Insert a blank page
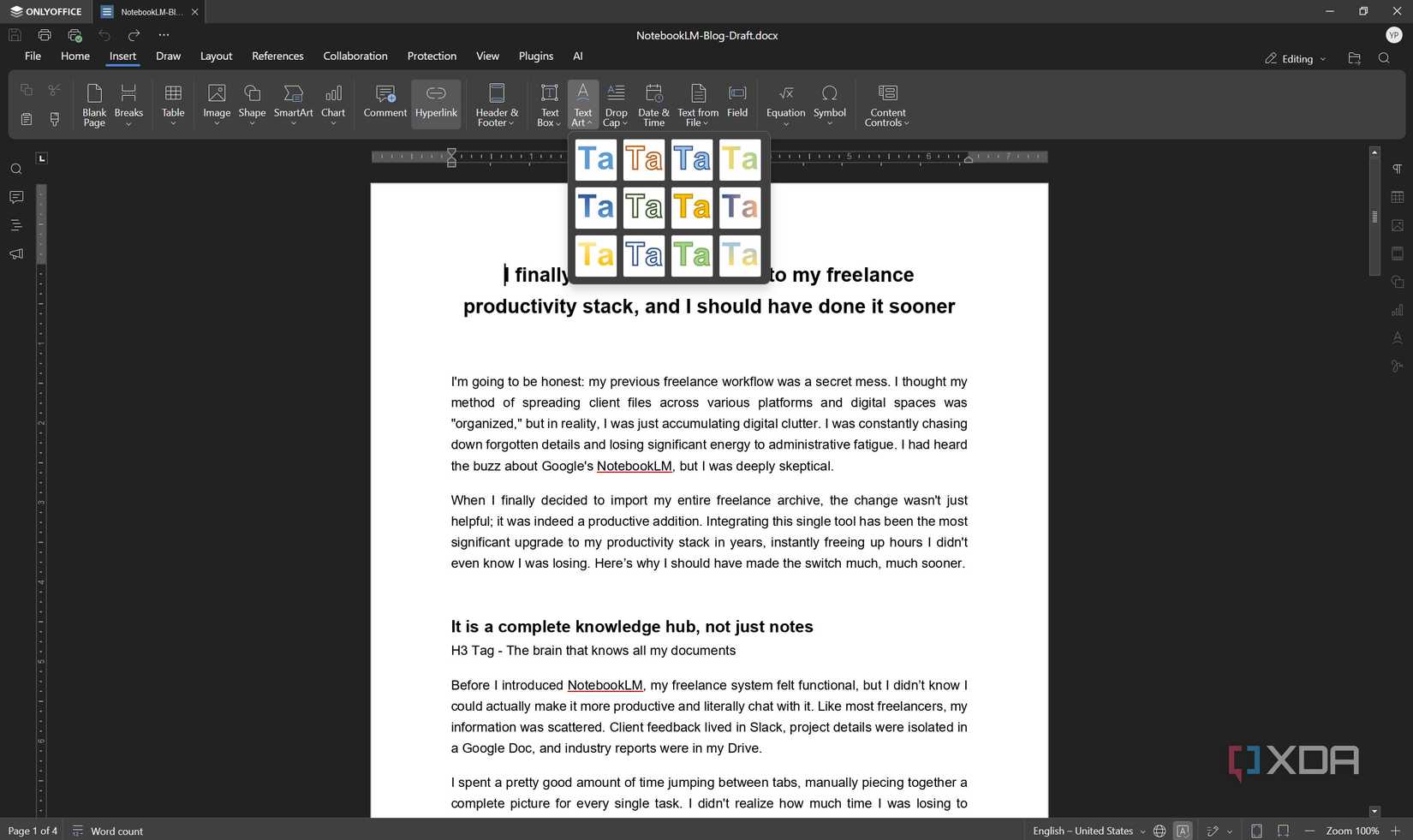Screen dimensions: 1413x840 tap(93, 104)
